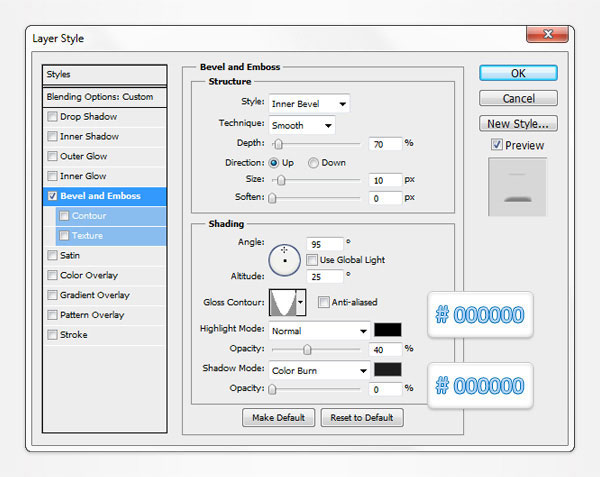The width and height of the screenshot is (600, 477).
Task: Select the Contour sub-item under Bevel
Action: click(88, 216)
